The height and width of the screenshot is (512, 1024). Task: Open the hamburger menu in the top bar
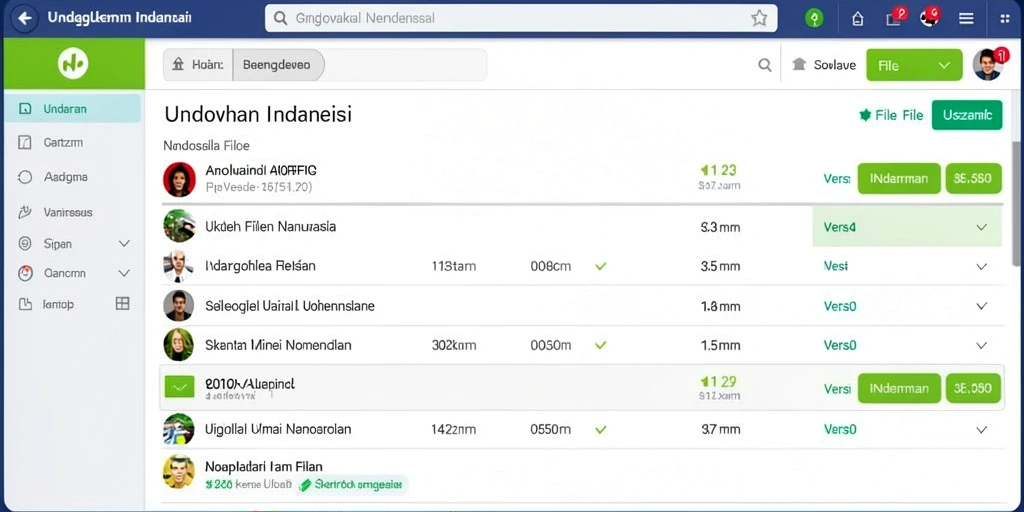(x=967, y=18)
